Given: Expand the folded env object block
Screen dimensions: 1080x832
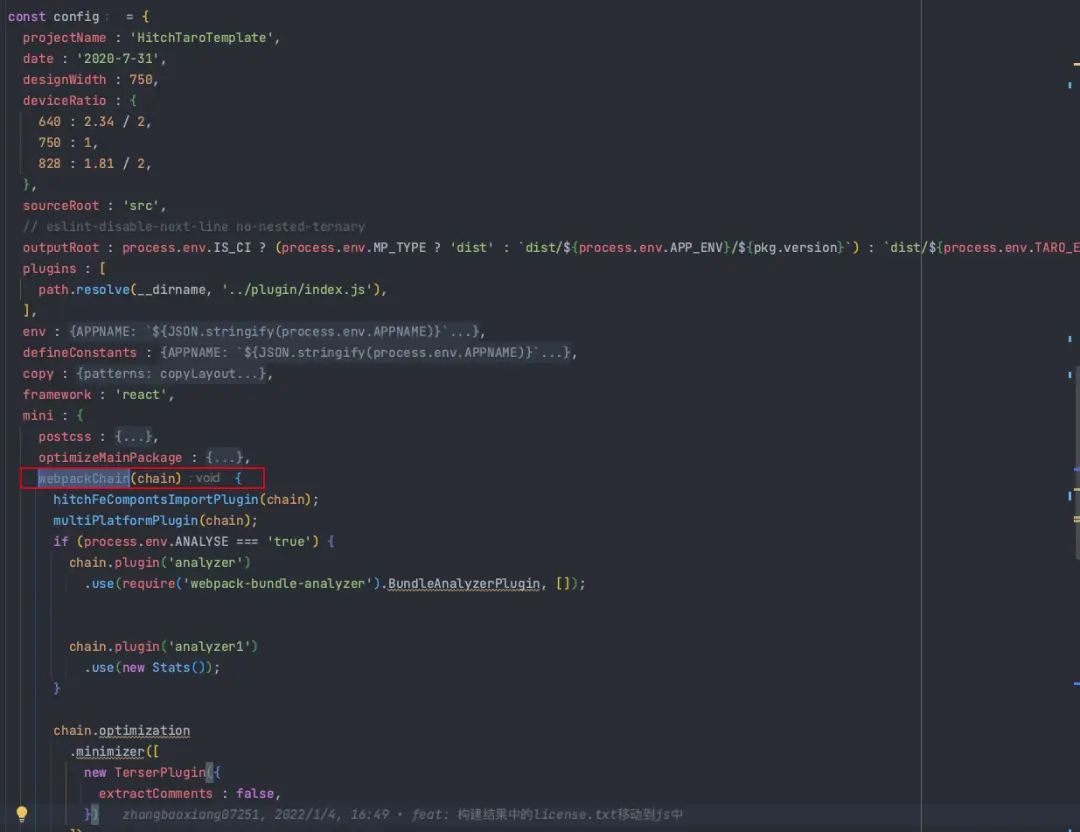Looking at the screenshot, I should click(x=274, y=331).
